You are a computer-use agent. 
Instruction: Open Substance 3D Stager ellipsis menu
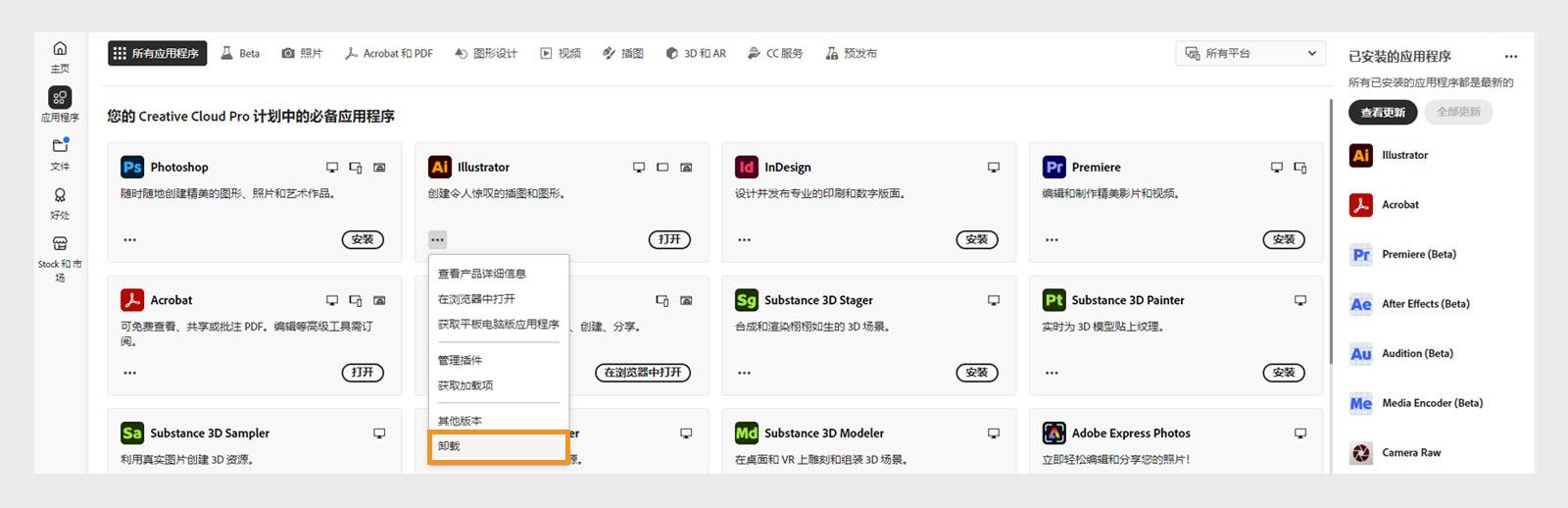tap(745, 373)
